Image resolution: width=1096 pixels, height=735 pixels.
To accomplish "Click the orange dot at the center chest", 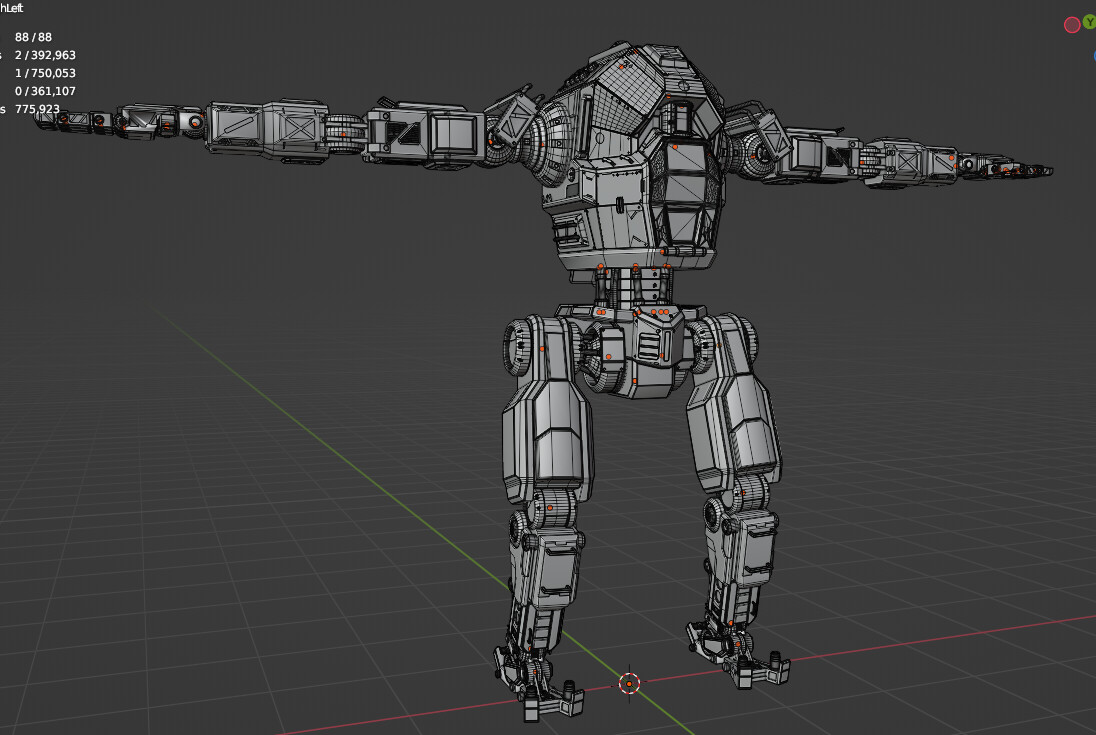I will point(676,147).
